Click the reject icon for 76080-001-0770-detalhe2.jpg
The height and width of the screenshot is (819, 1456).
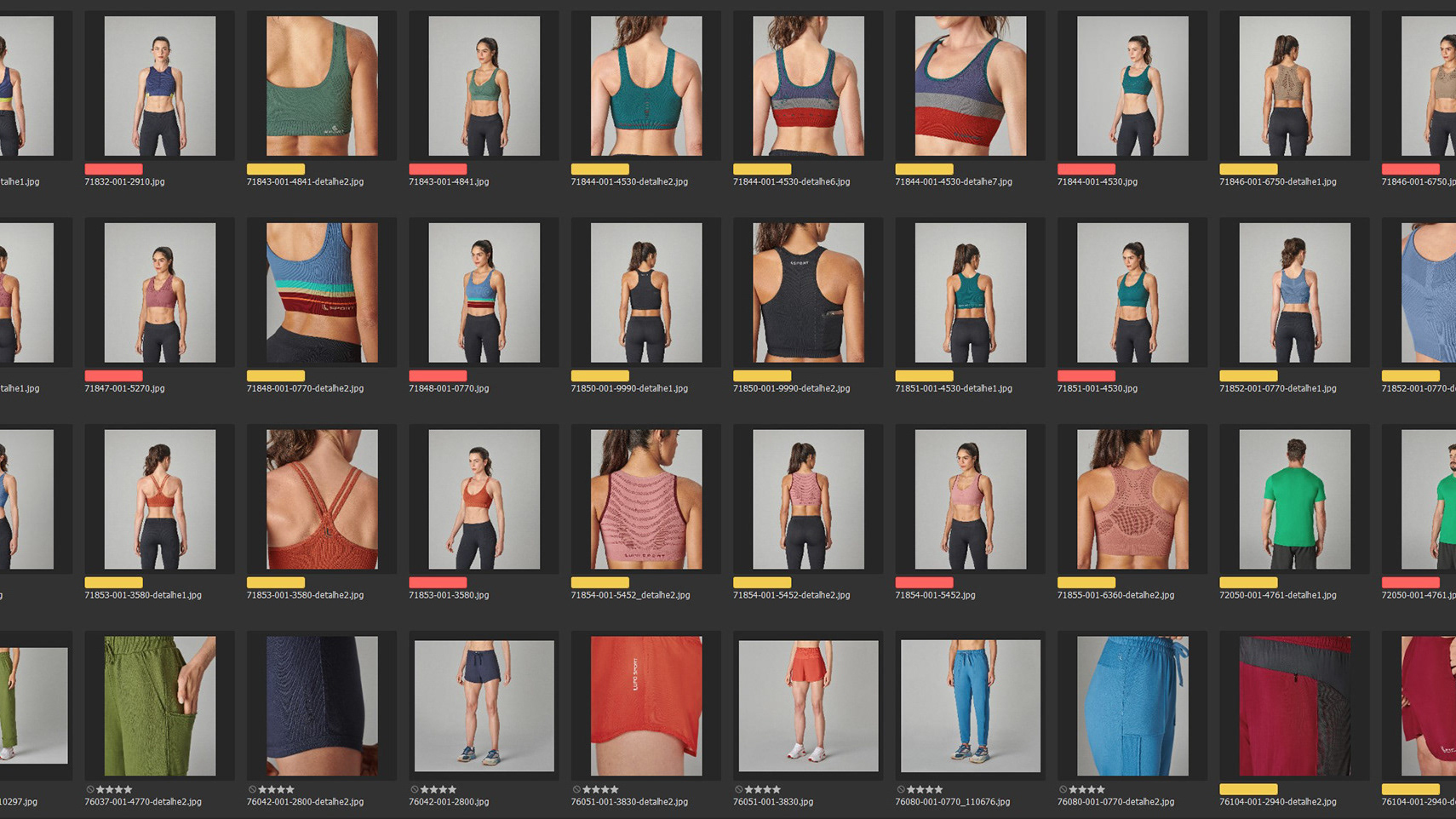pyautogui.click(x=1063, y=789)
